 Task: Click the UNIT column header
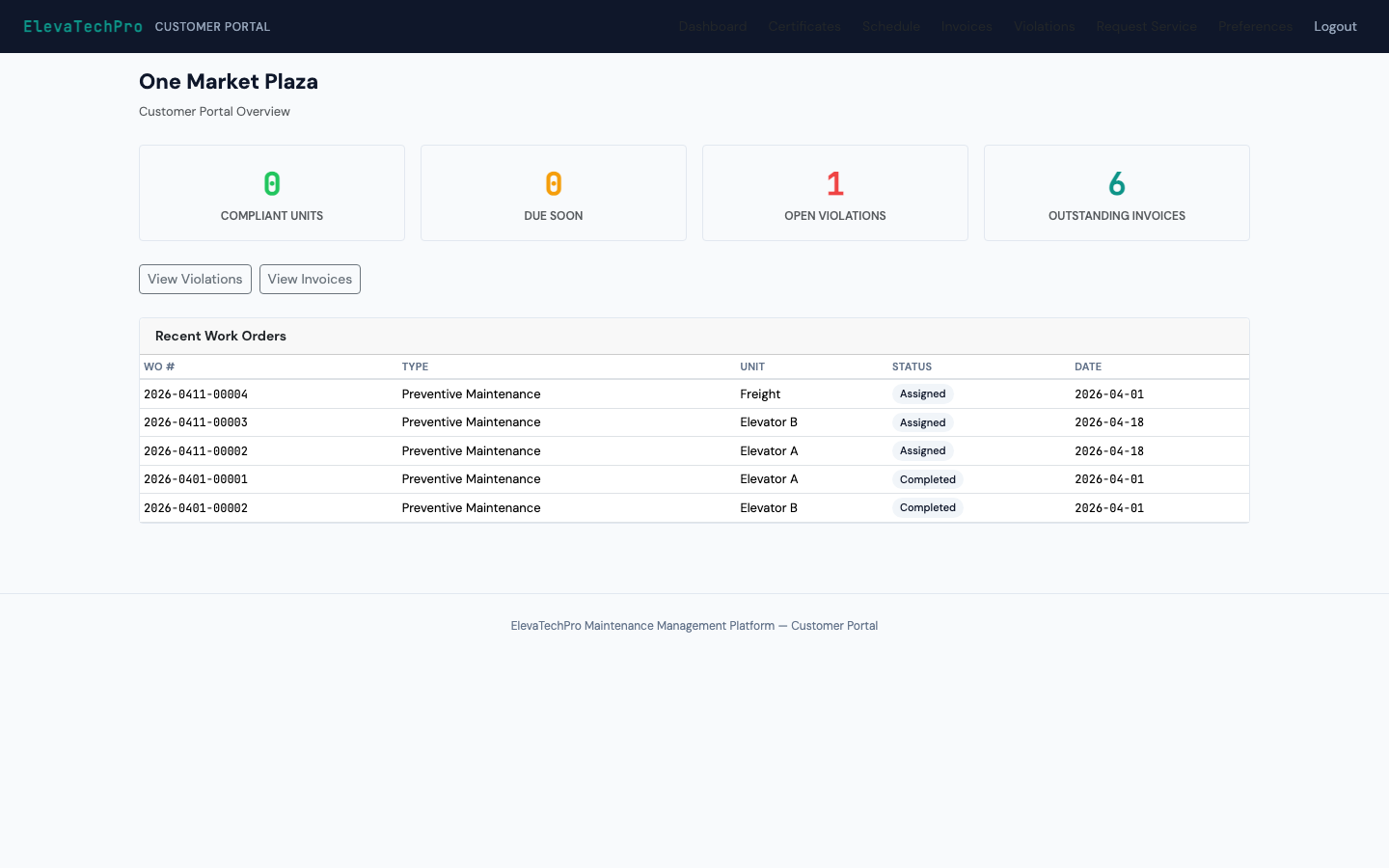pos(752,366)
